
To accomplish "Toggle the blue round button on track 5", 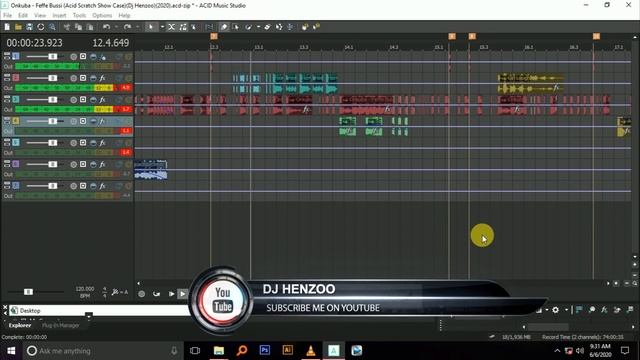I will pos(93,142).
